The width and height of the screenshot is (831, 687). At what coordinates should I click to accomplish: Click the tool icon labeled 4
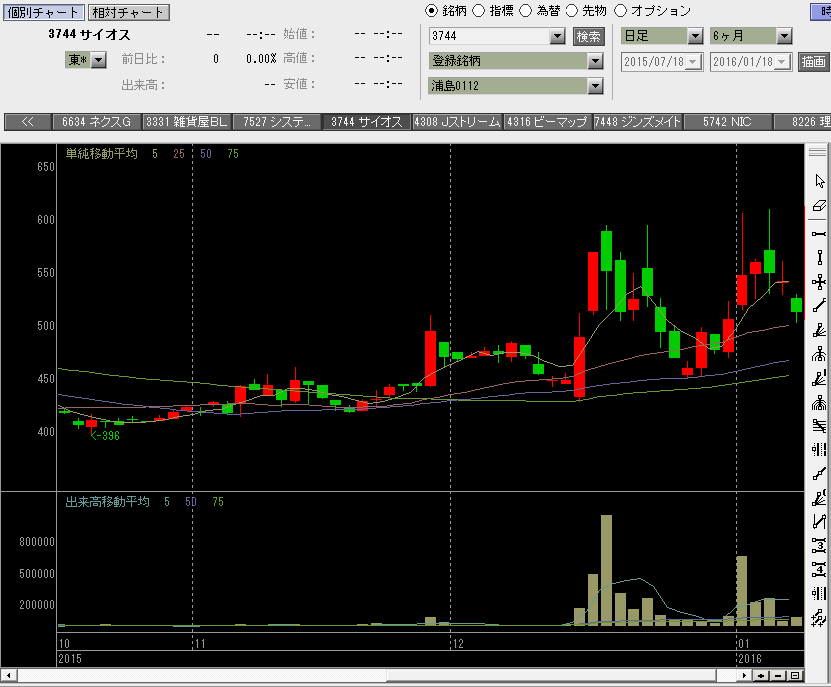[x=819, y=570]
